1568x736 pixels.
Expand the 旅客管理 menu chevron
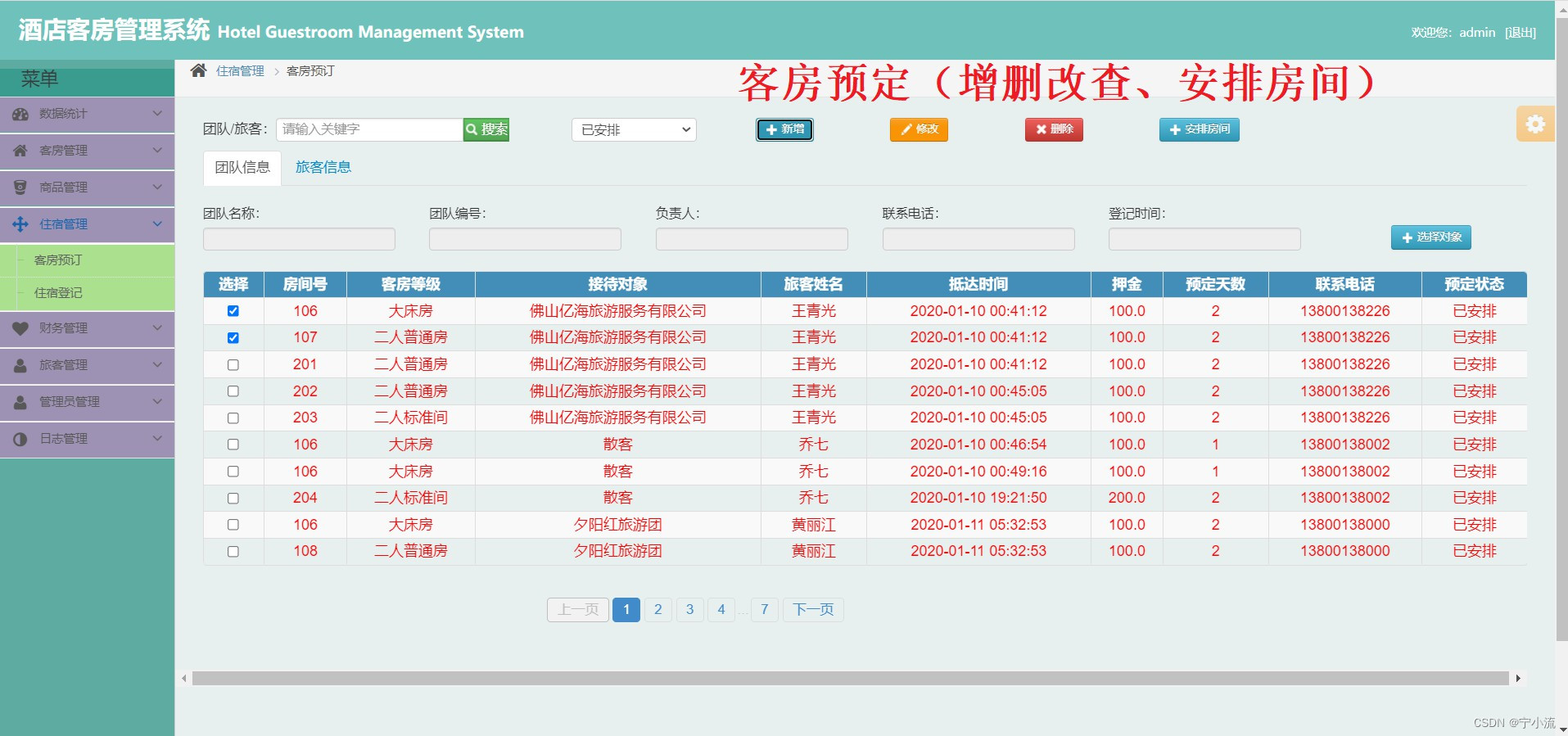click(157, 365)
